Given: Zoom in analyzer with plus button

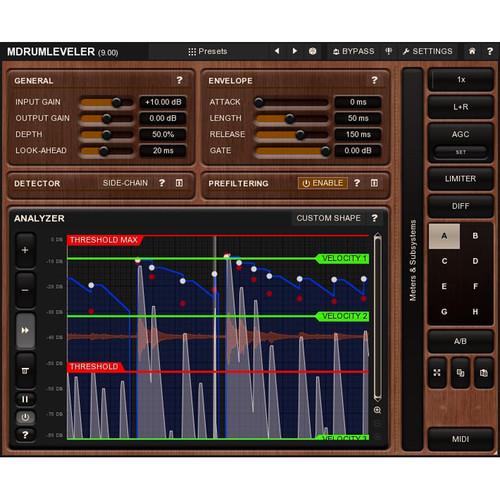Looking at the screenshot, I should (x=25, y=250).
